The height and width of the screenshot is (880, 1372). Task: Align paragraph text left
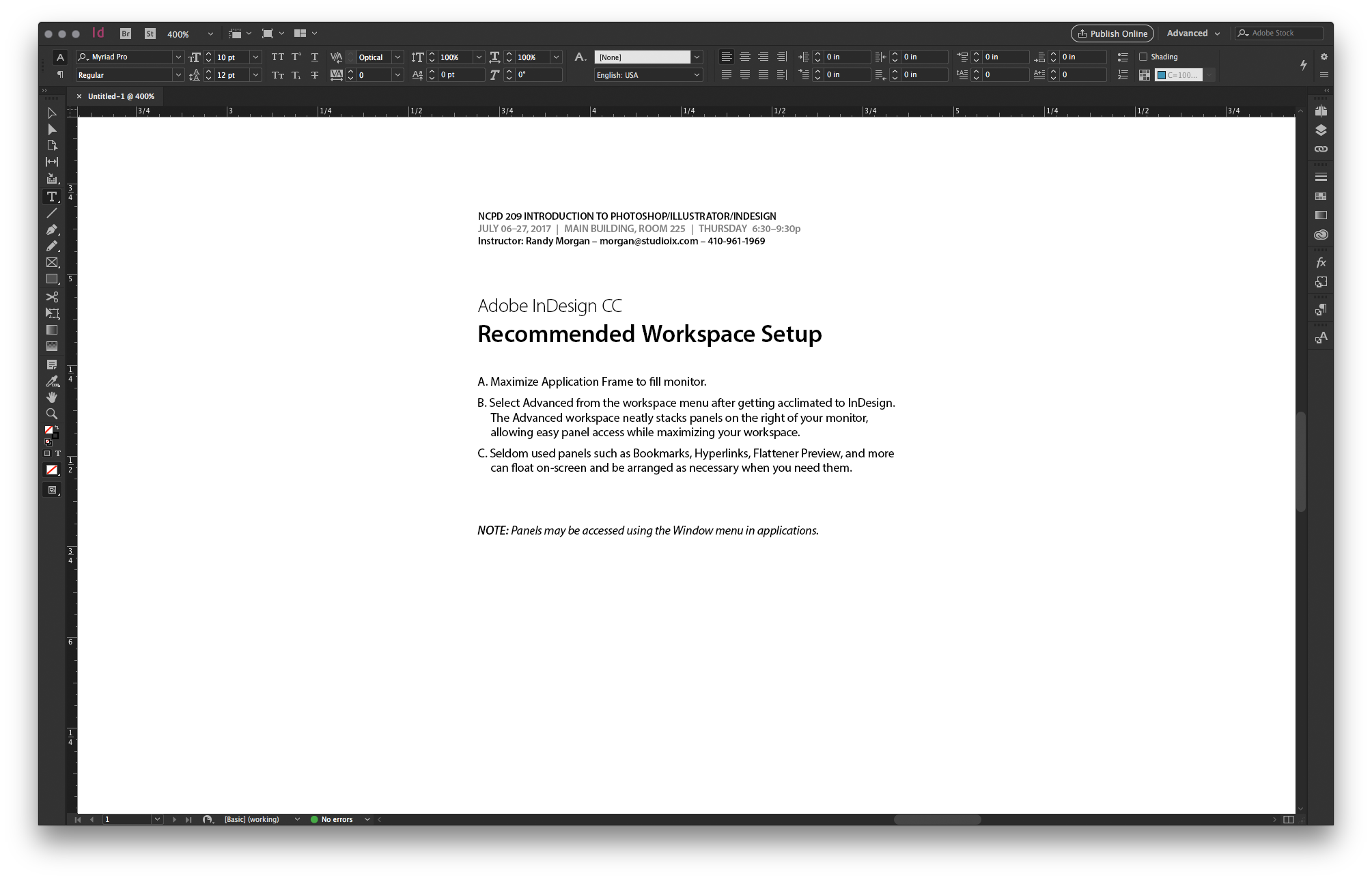click(727, 57)
